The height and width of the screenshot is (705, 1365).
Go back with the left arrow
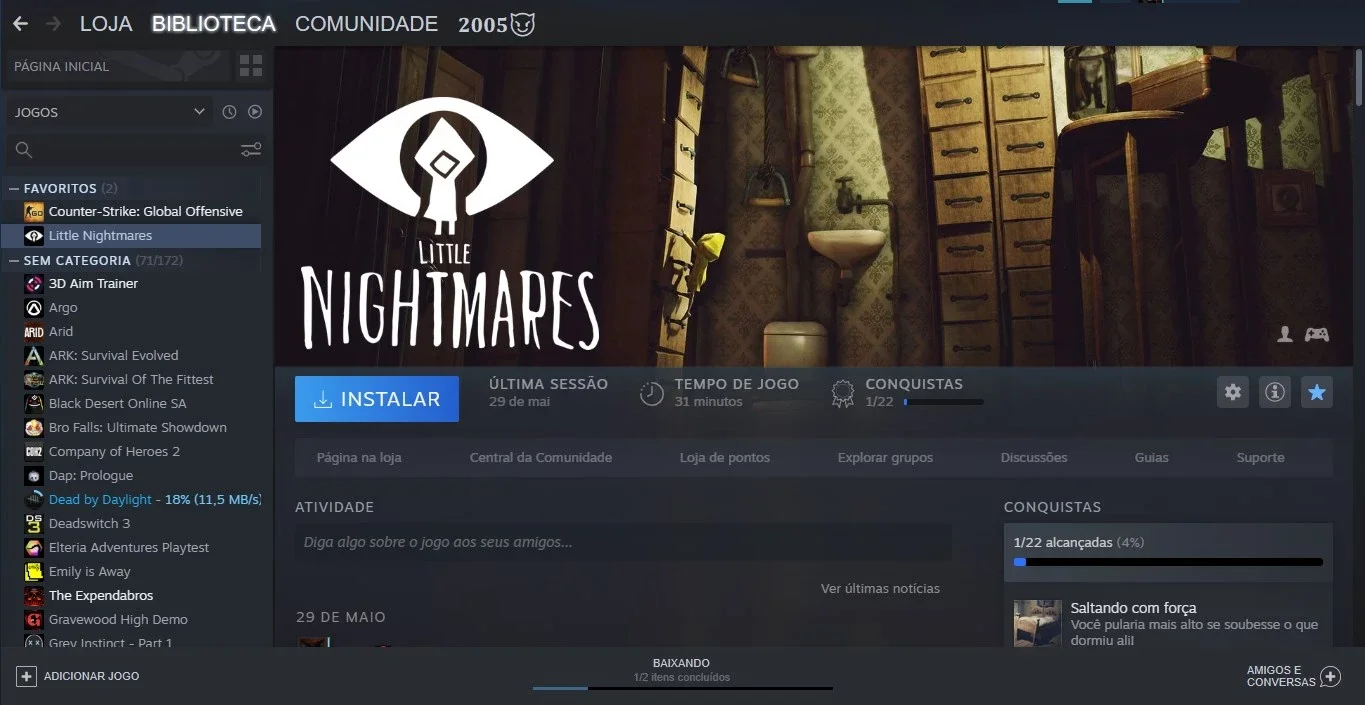pos(20,24)
